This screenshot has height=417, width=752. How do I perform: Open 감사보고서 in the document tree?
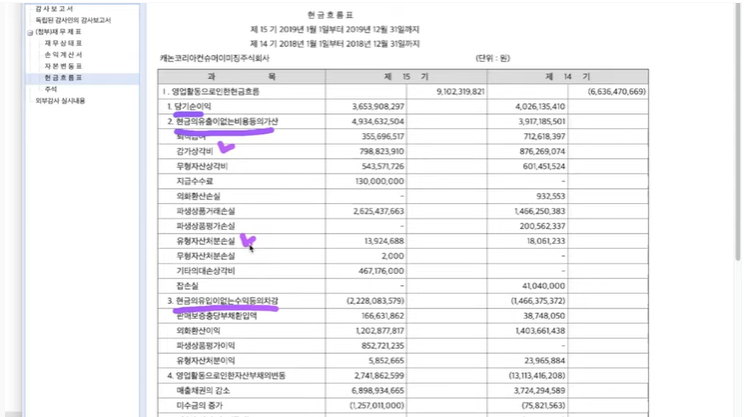[55, 9]
